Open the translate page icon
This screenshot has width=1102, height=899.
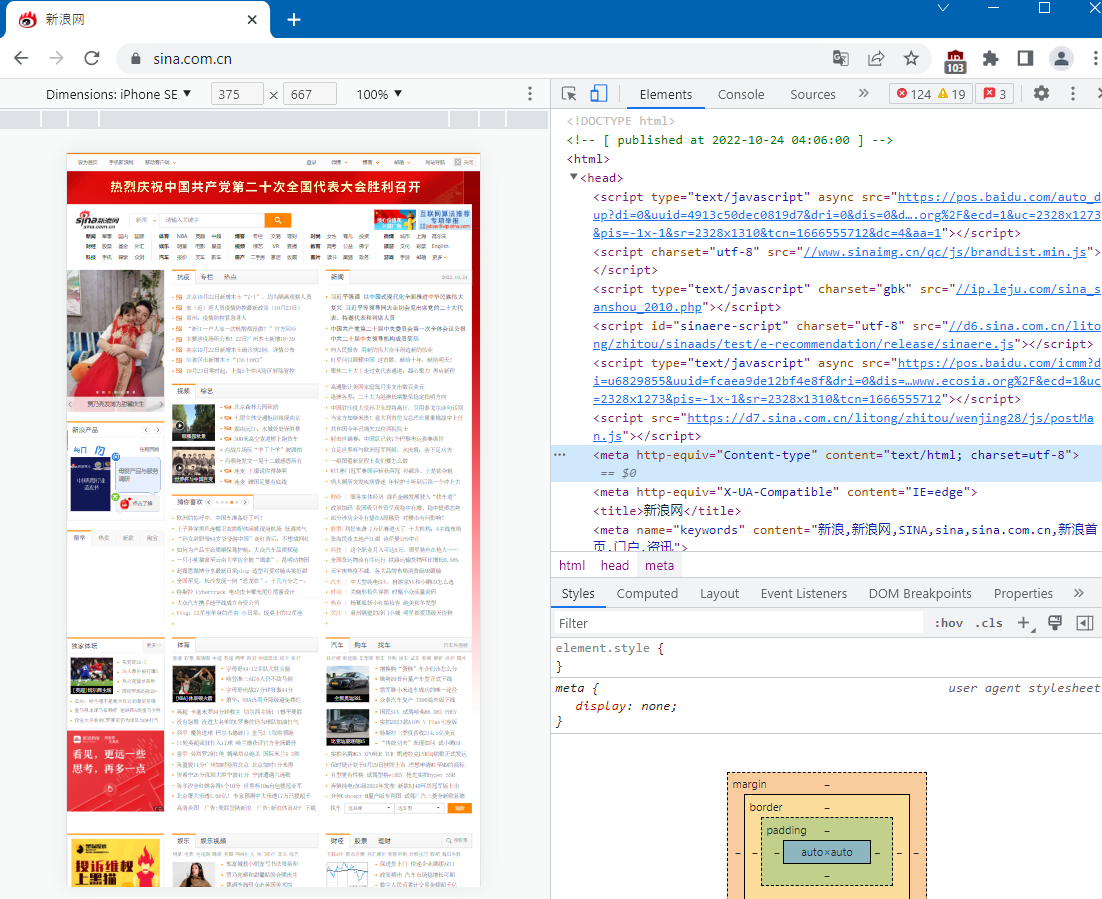click(841, 58)
